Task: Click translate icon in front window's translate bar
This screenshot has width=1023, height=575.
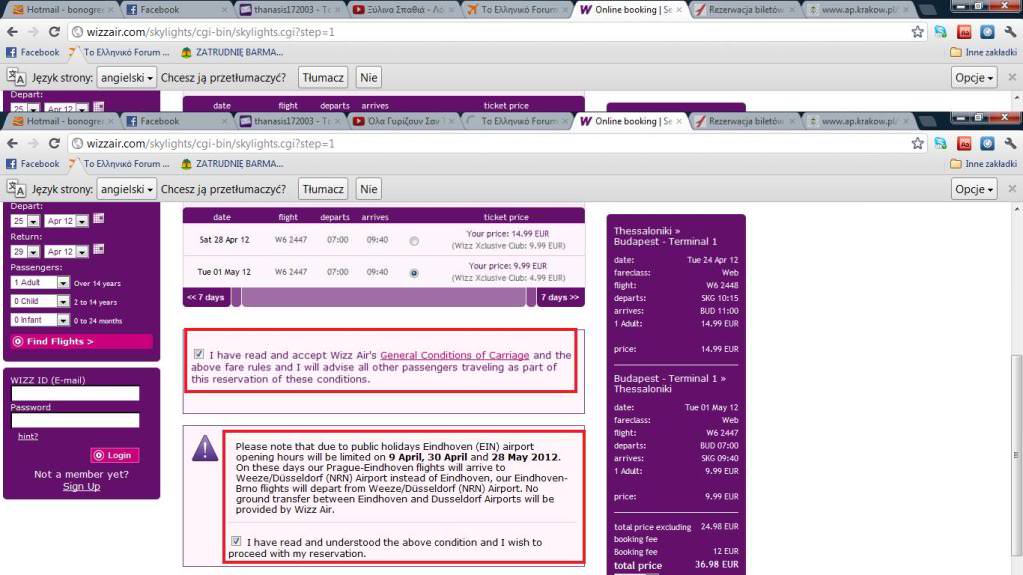Action: point(16,189)
